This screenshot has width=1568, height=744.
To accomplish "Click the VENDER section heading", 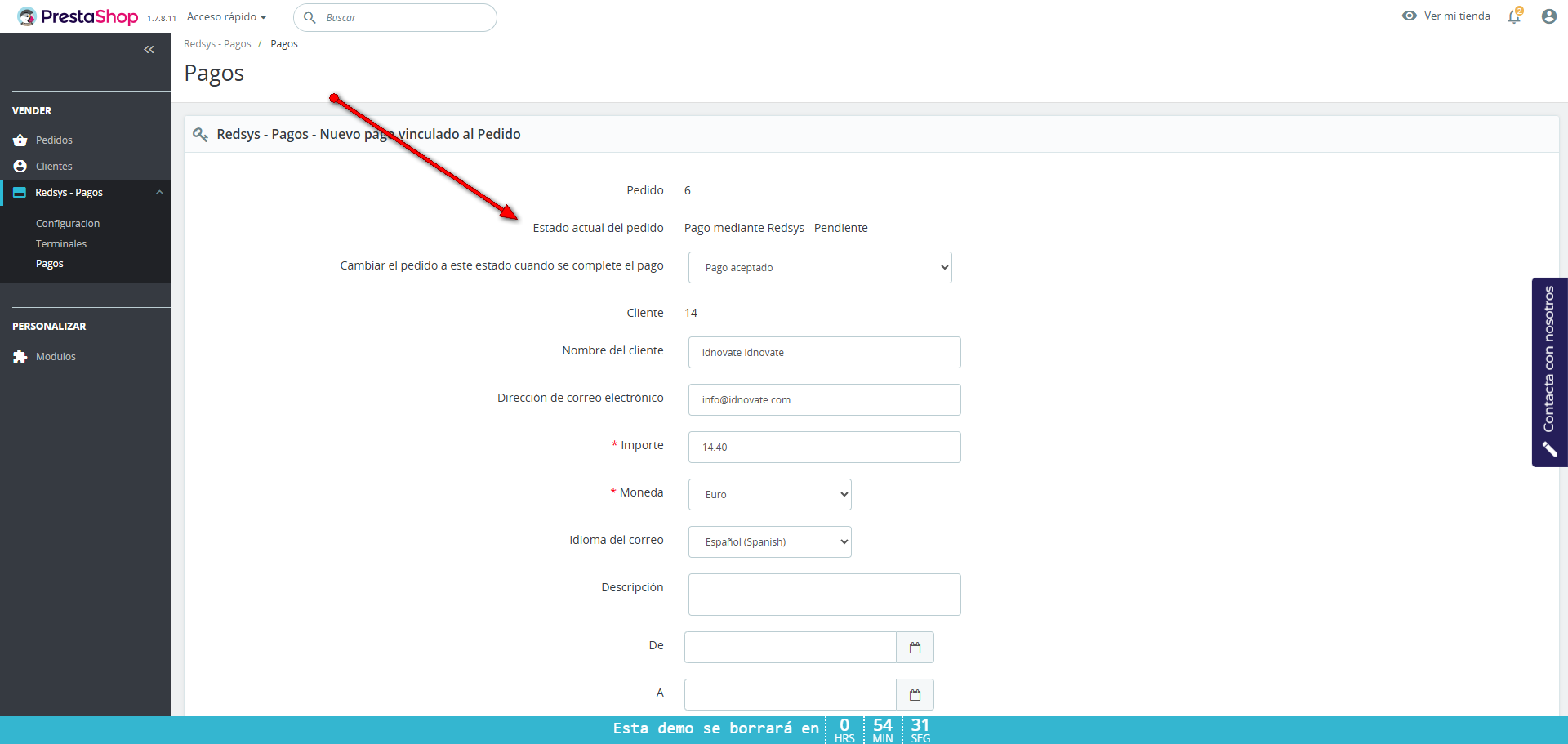I will click(x=32, y=111).
